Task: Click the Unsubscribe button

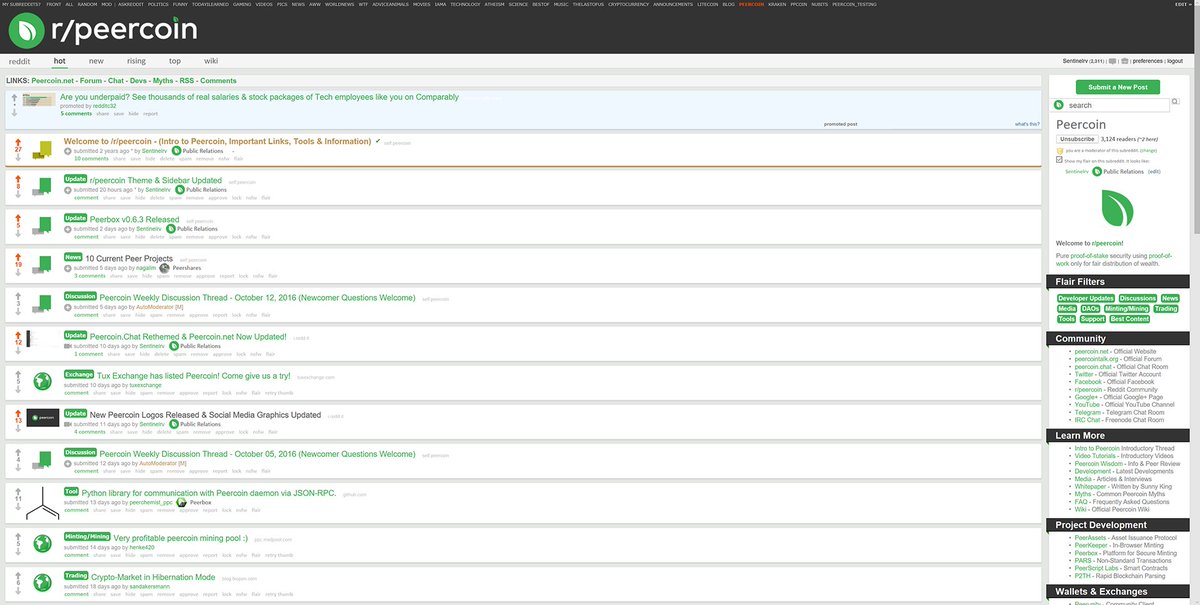Action: tap(1077, 139)
